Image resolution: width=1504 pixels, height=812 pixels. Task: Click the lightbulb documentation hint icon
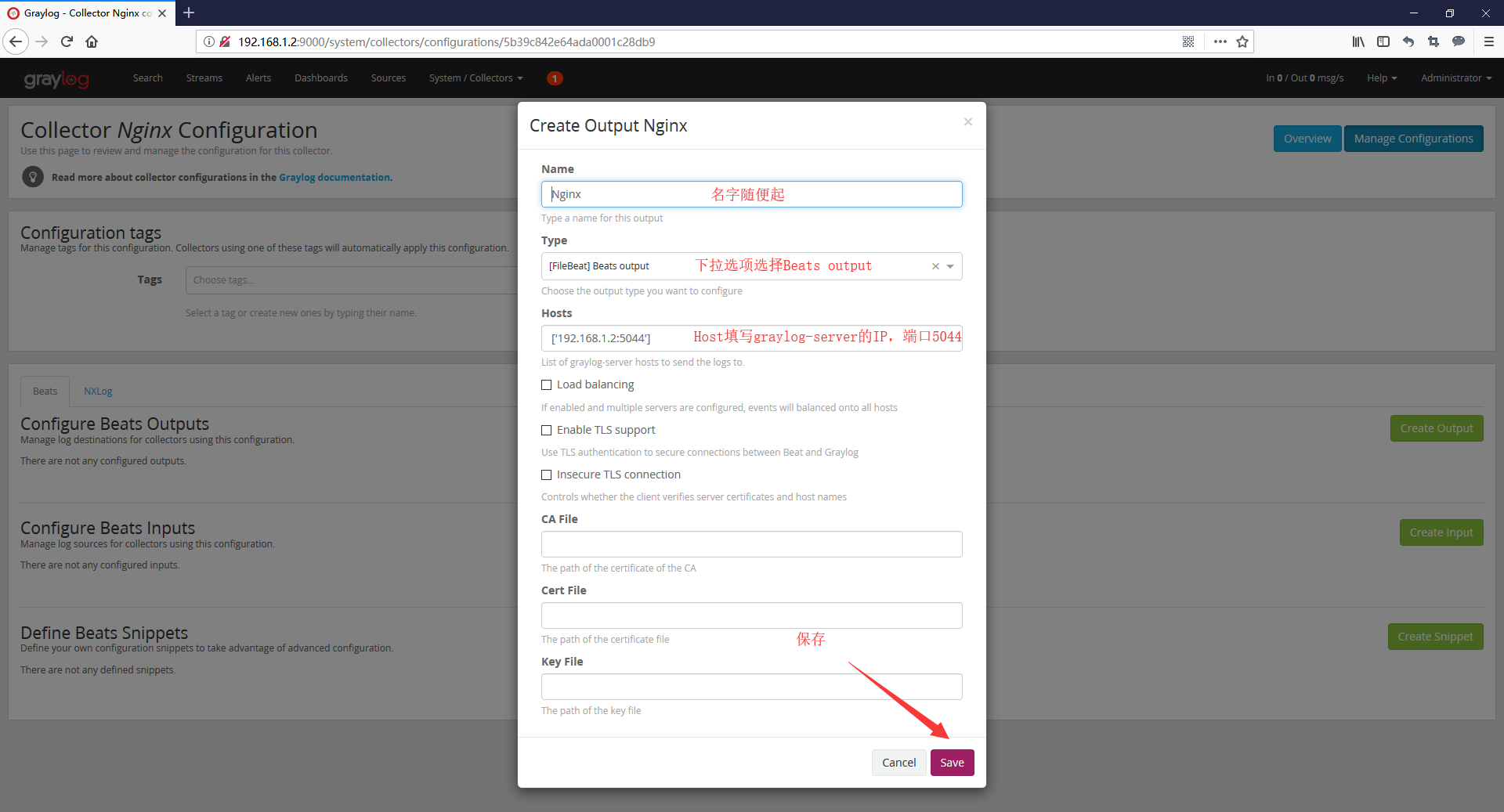pos(33,177)
